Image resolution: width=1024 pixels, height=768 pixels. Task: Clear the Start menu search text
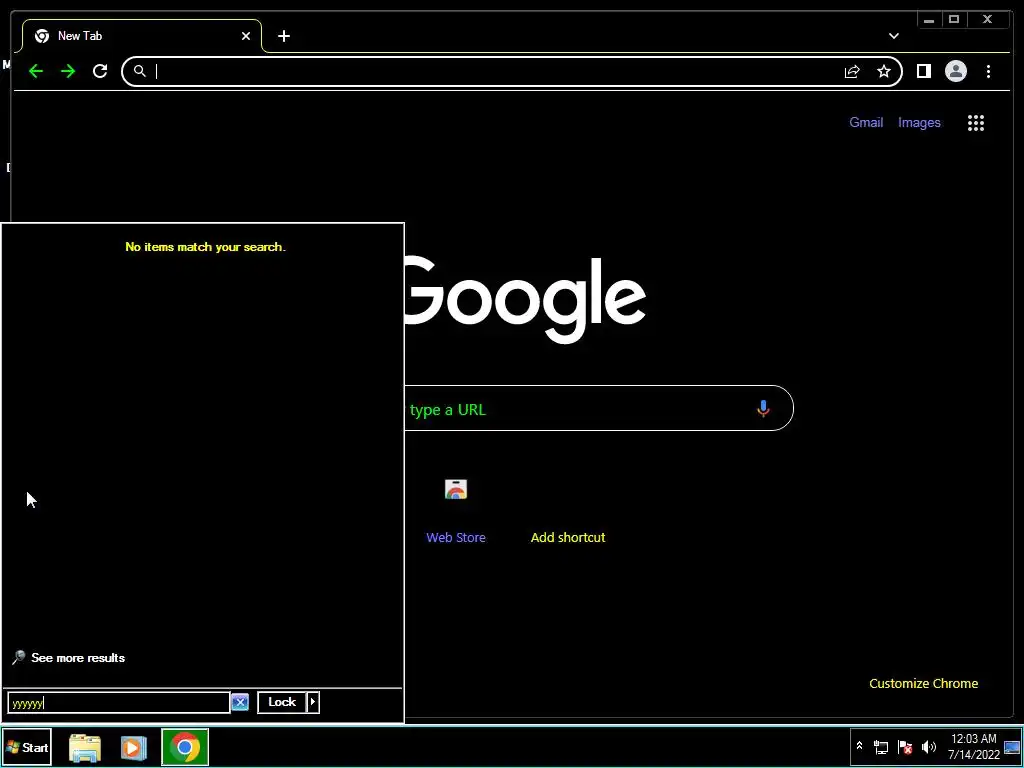(240, 702)
